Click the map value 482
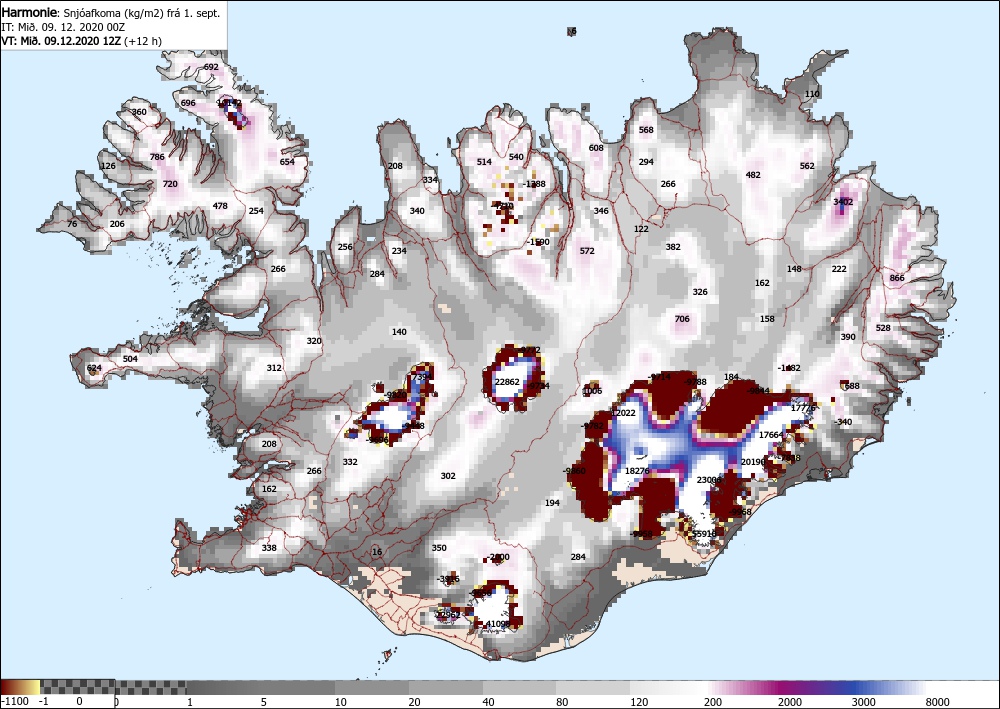The image size is (1000, 709). pos(753,175)
